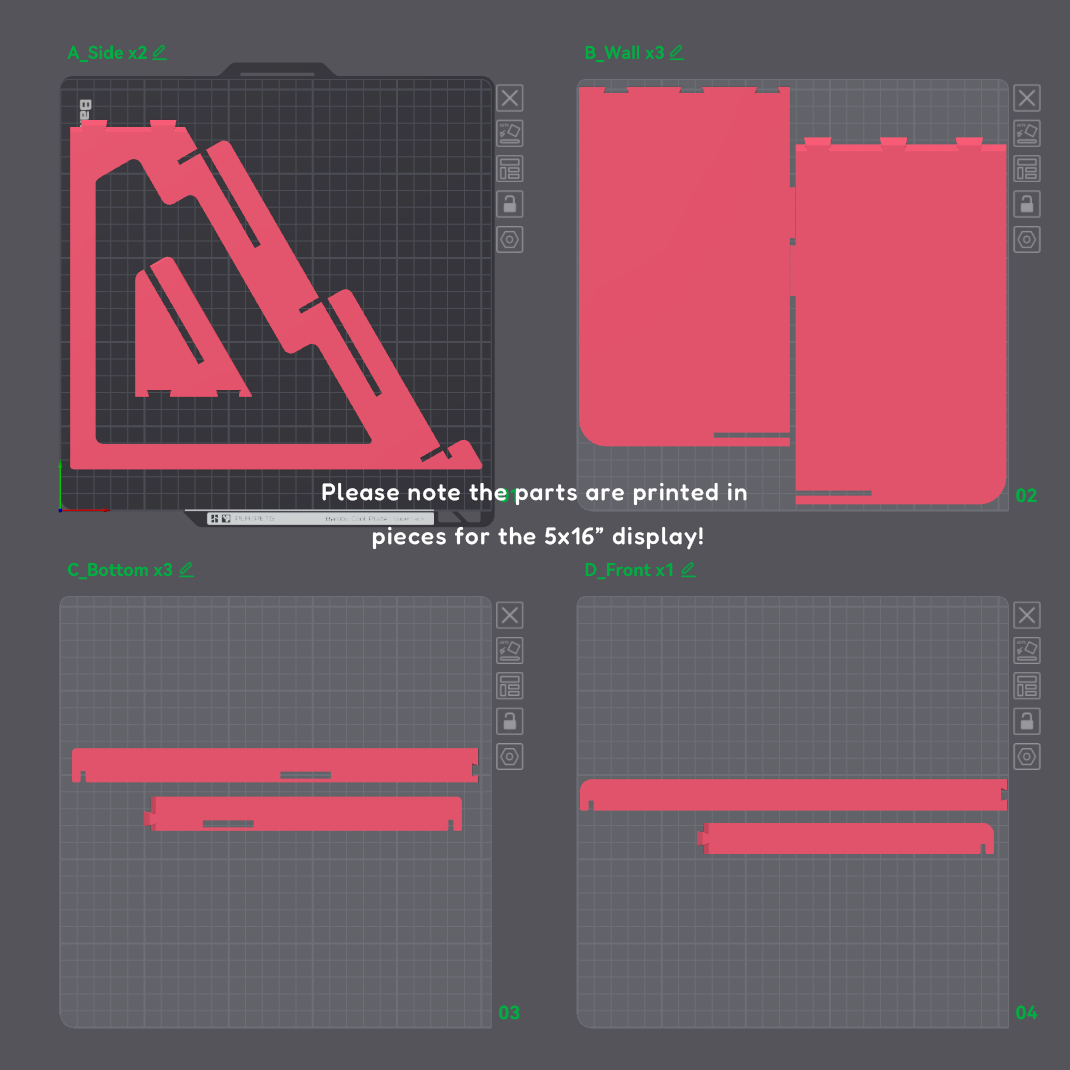
Task: Auto-orient objects on the B_Wall plate
Action: (1026, 134)
